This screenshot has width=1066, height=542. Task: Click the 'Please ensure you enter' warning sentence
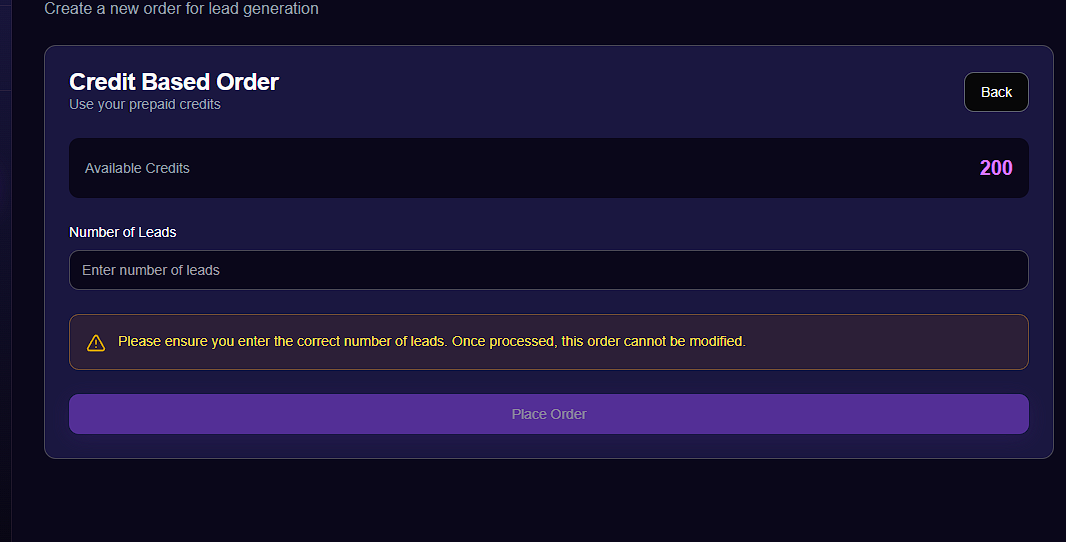282,341
